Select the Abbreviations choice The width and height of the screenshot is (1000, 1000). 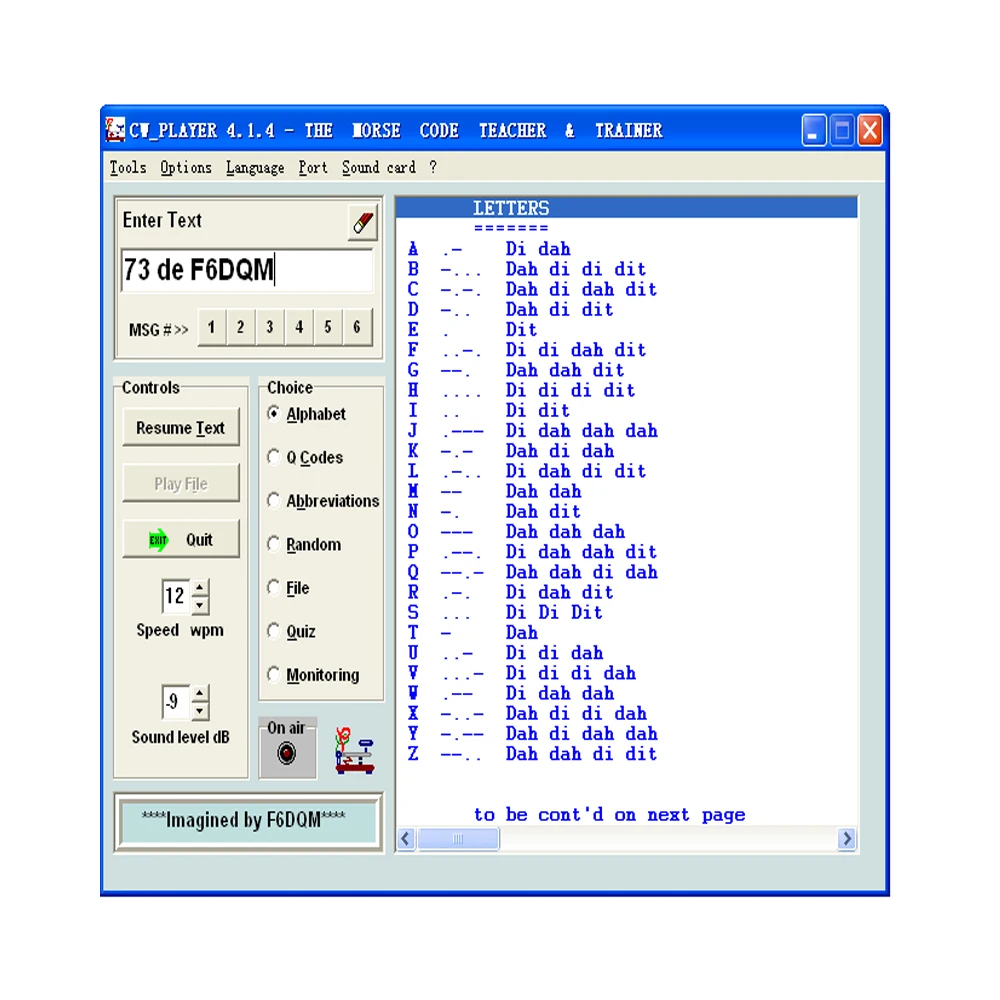coord(274,501)
